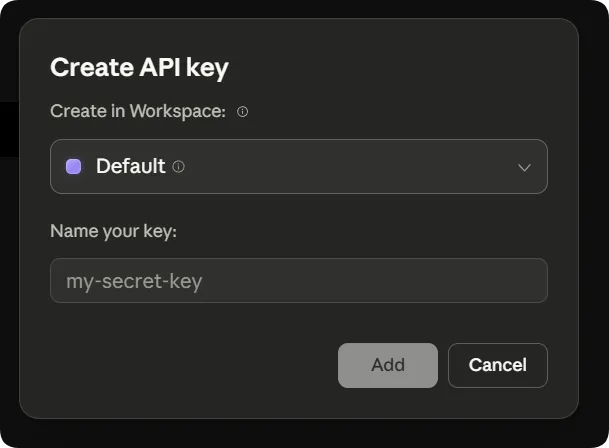This screenshot has width=609, height=448.
Task: Click the black bar behind the dialog's left edge
Action: tap(8, 129)
